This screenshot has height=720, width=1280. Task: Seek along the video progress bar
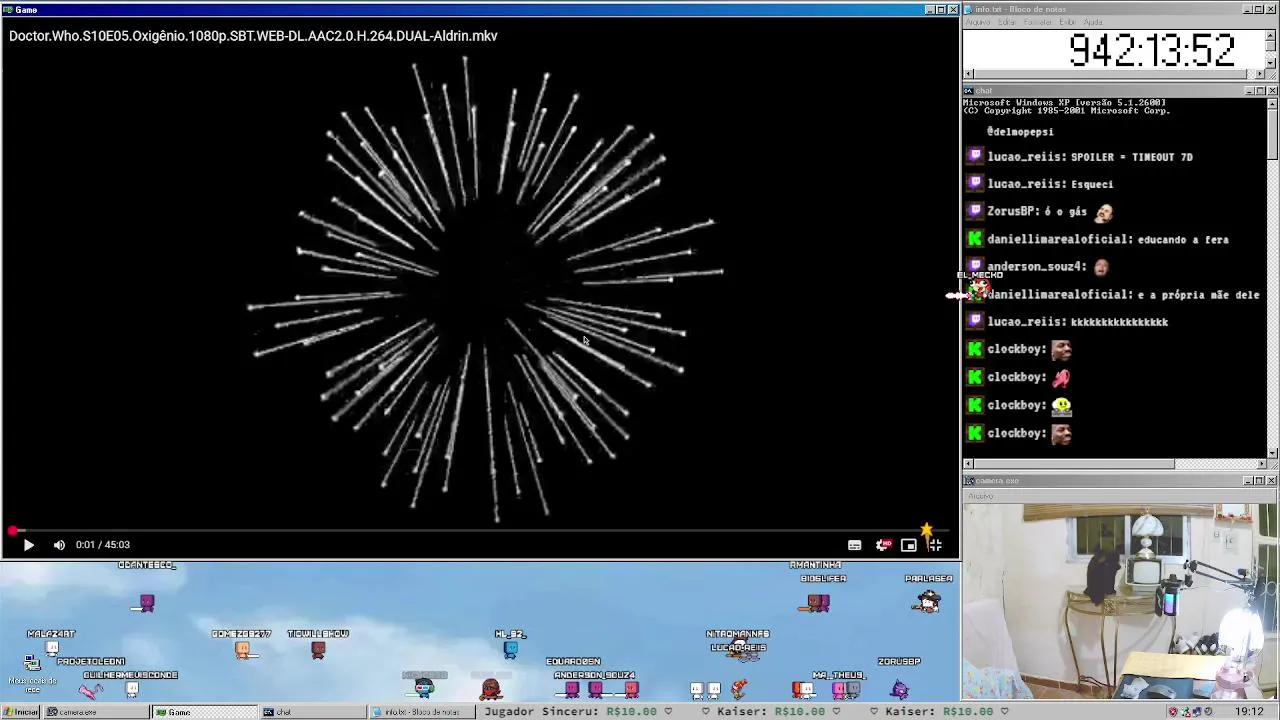tap(480, 531)
